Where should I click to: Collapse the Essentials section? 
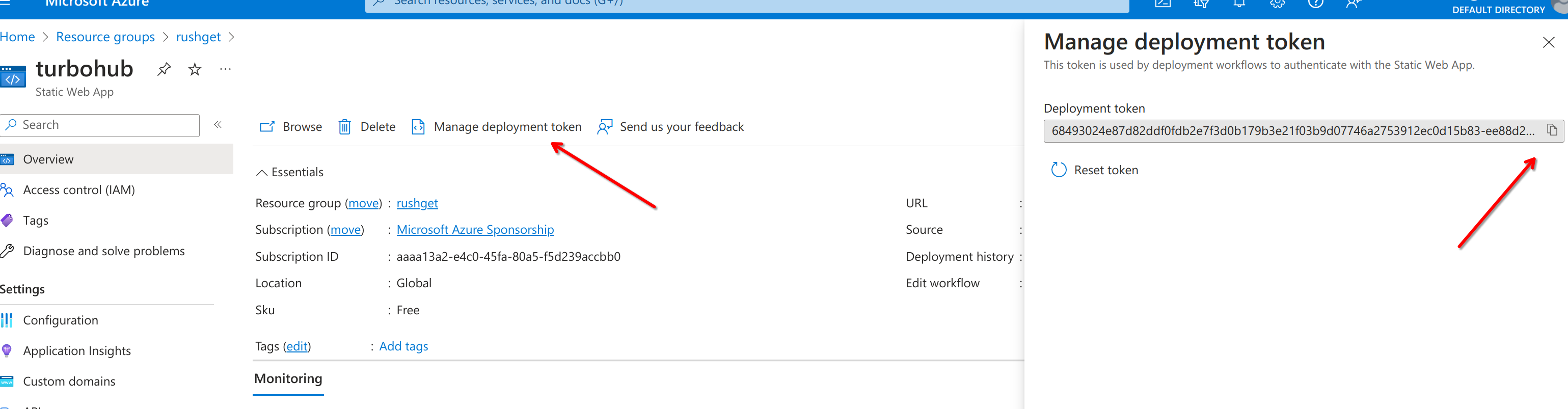tap(290, 172)
